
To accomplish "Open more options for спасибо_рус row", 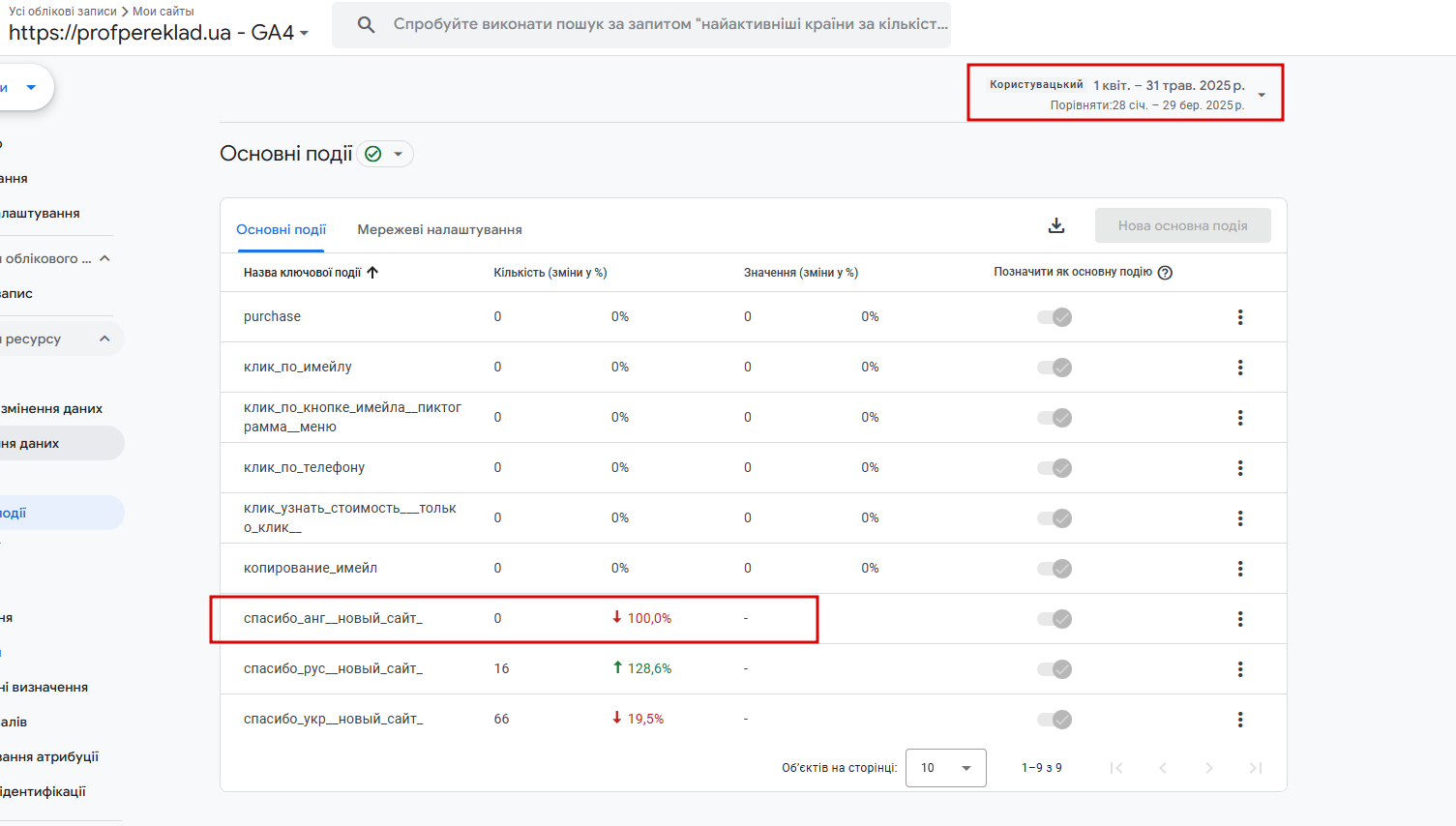I will (x=1240, y=669).
